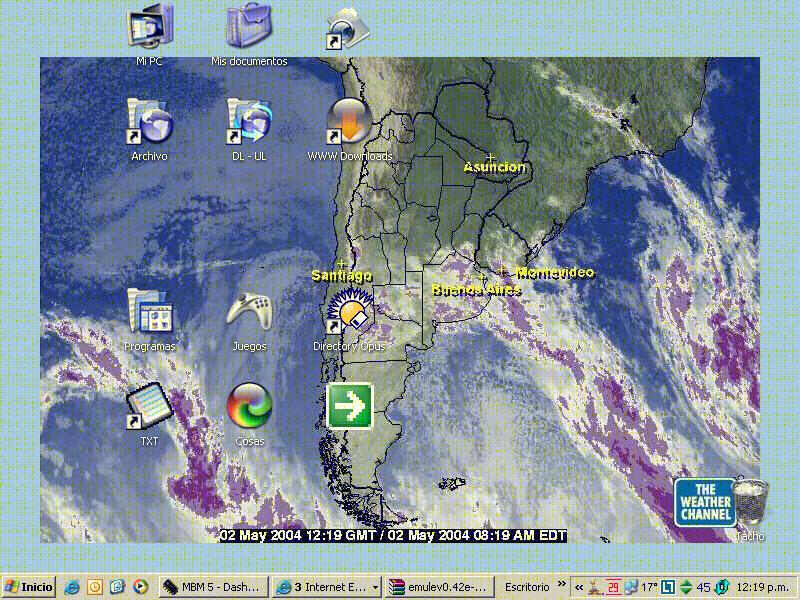Viewport: 800px width, 600px height.
Task: Open the Juegos gamepad icon
Action: pyautogui.click(x=249, y=312)
